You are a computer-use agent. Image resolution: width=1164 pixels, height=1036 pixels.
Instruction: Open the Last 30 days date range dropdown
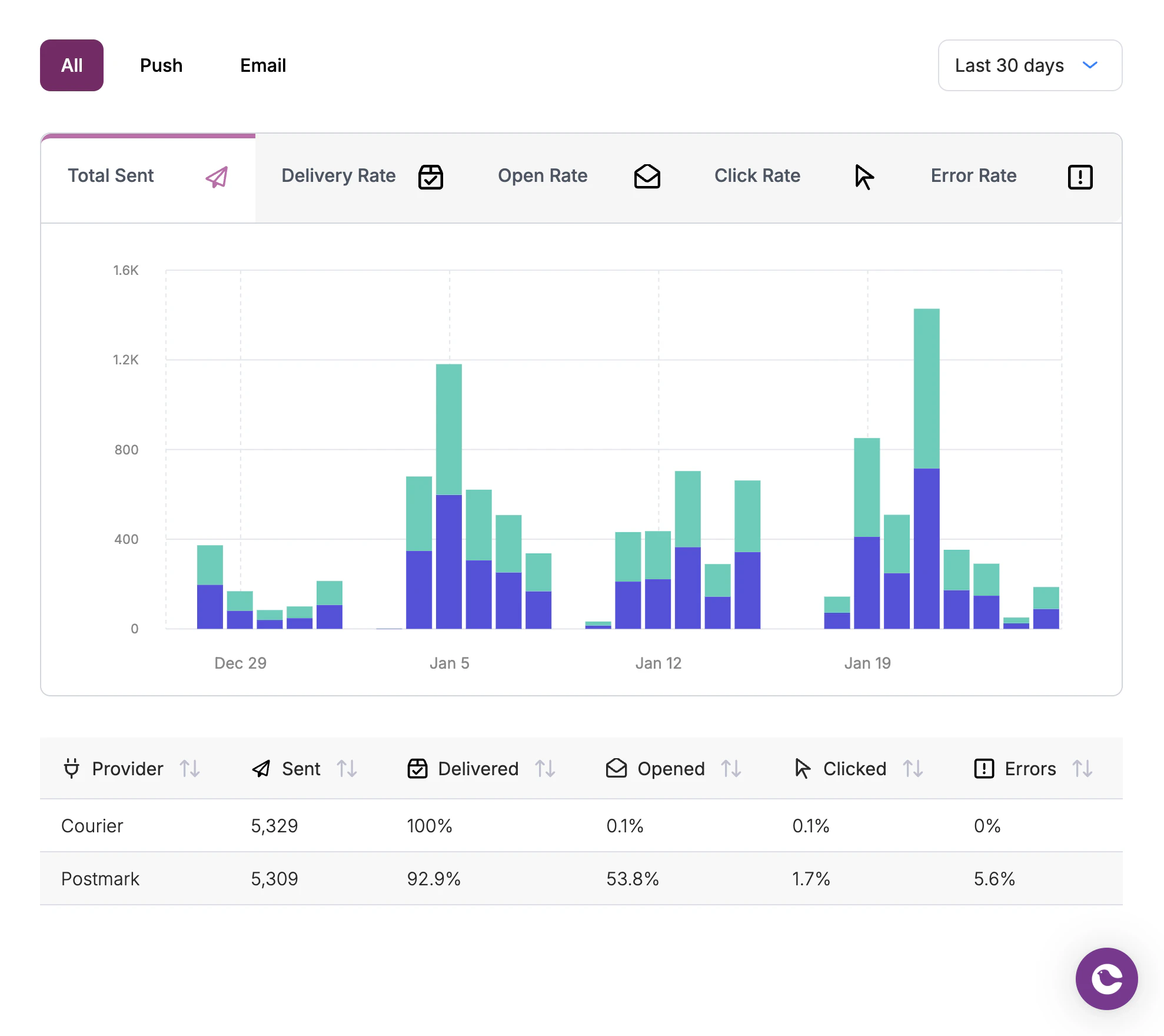coord(1030,65)
